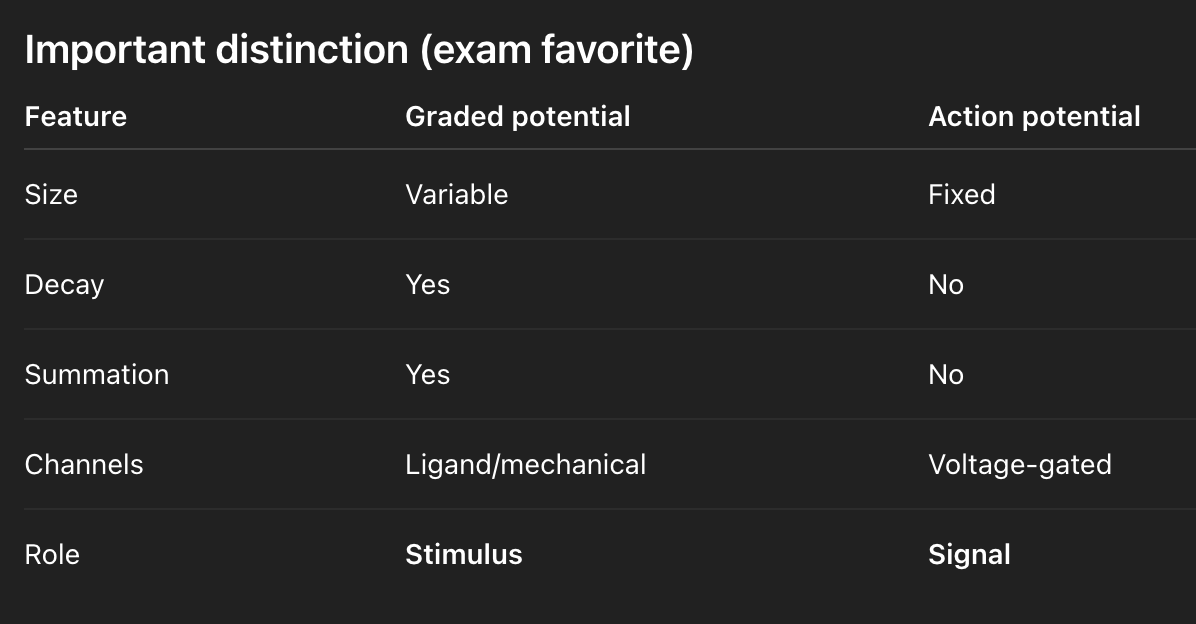Click the '(exam favorite)' part of the heading
This screenshot has width=1196, height=624.
[x=556, y=51]
